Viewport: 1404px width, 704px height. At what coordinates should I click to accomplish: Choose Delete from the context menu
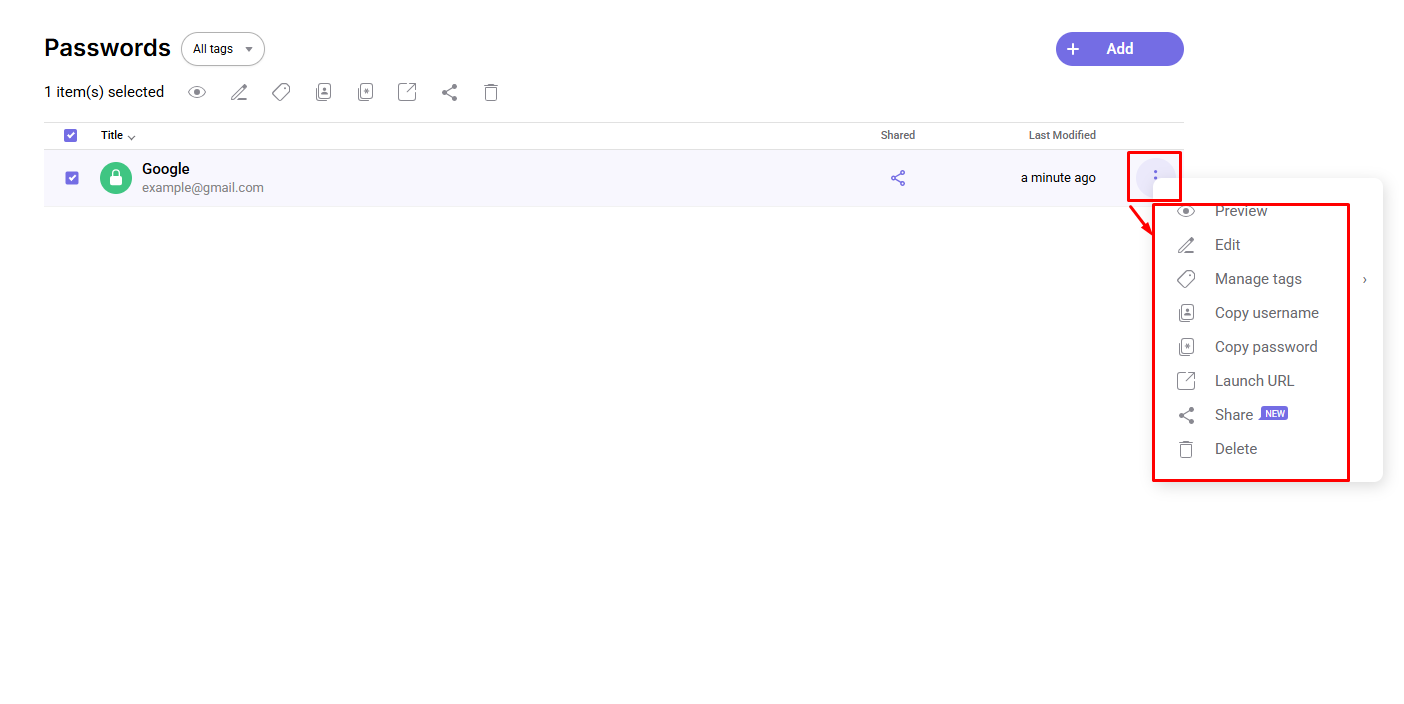pos(1236,448)
